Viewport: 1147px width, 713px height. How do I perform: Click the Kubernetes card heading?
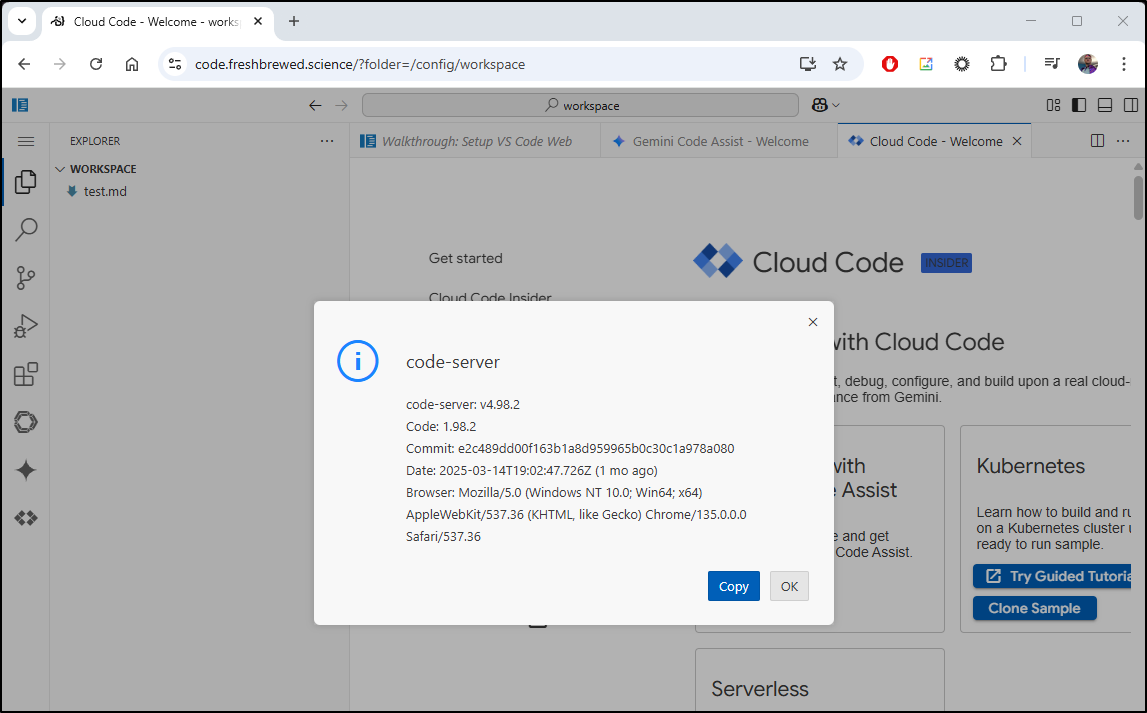click(1031, 466)
